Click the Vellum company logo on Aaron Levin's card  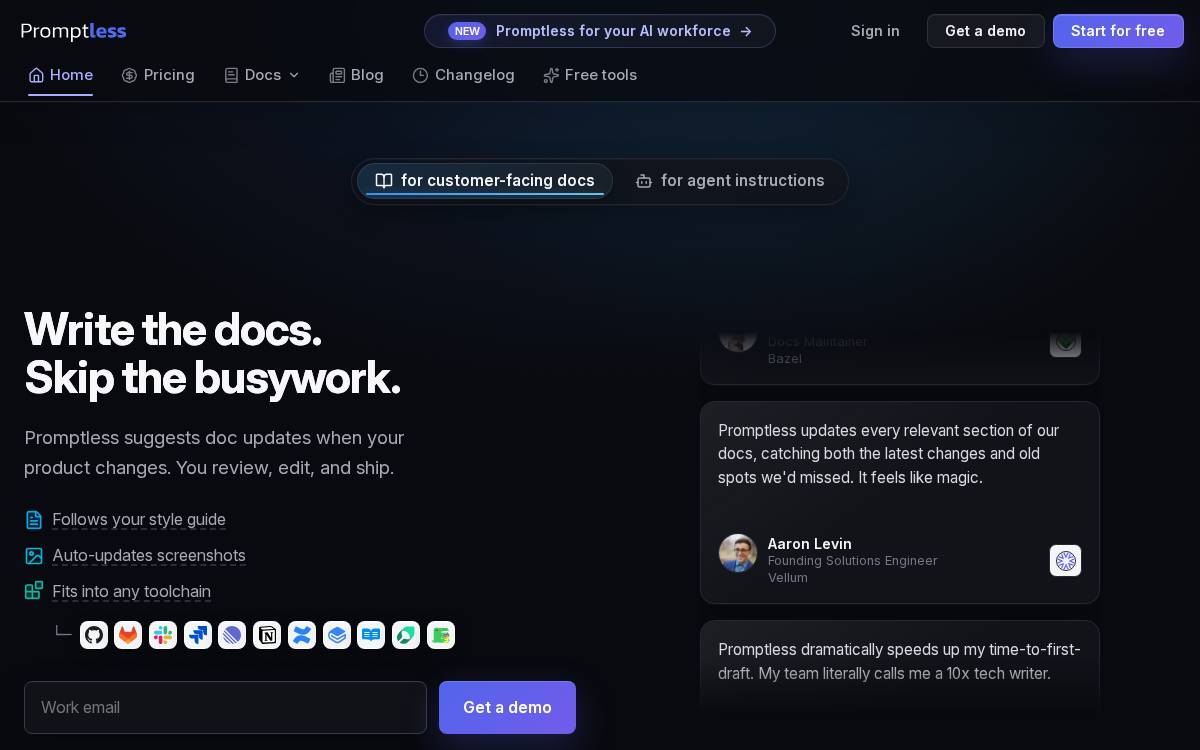coord(1065,560)
